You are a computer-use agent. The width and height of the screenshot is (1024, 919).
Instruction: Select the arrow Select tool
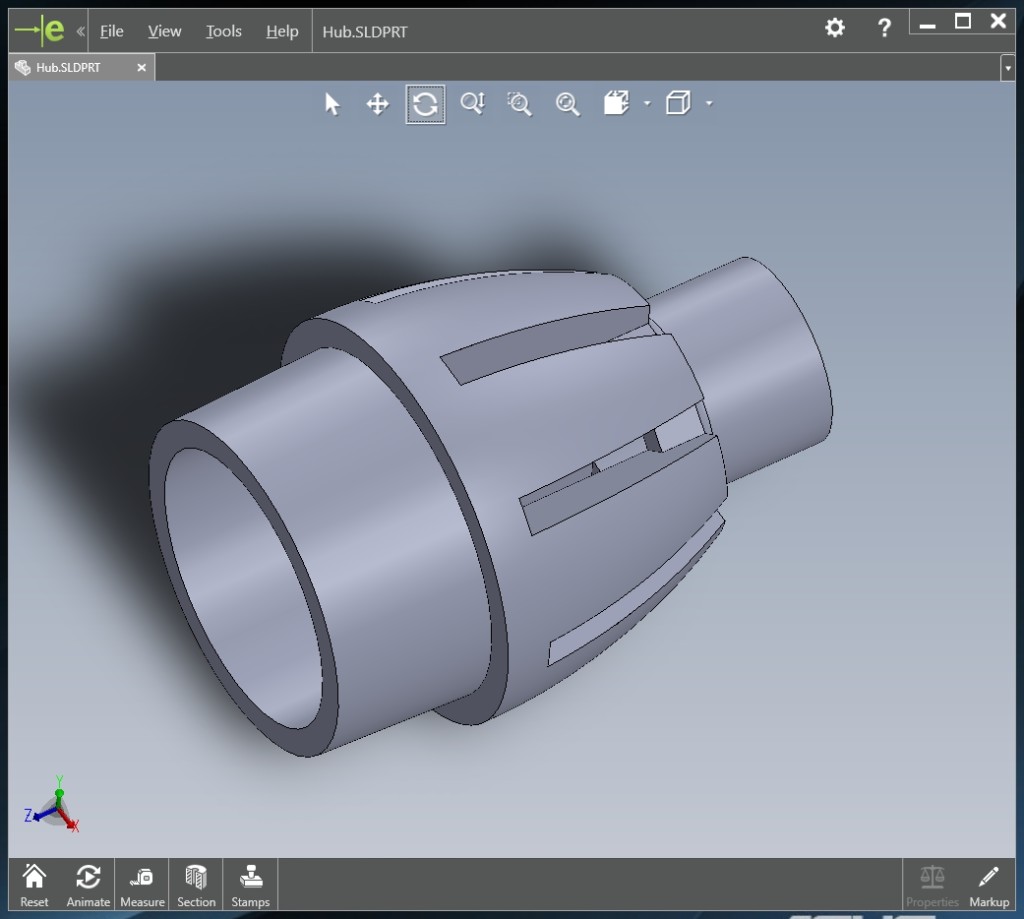point(332,104)
